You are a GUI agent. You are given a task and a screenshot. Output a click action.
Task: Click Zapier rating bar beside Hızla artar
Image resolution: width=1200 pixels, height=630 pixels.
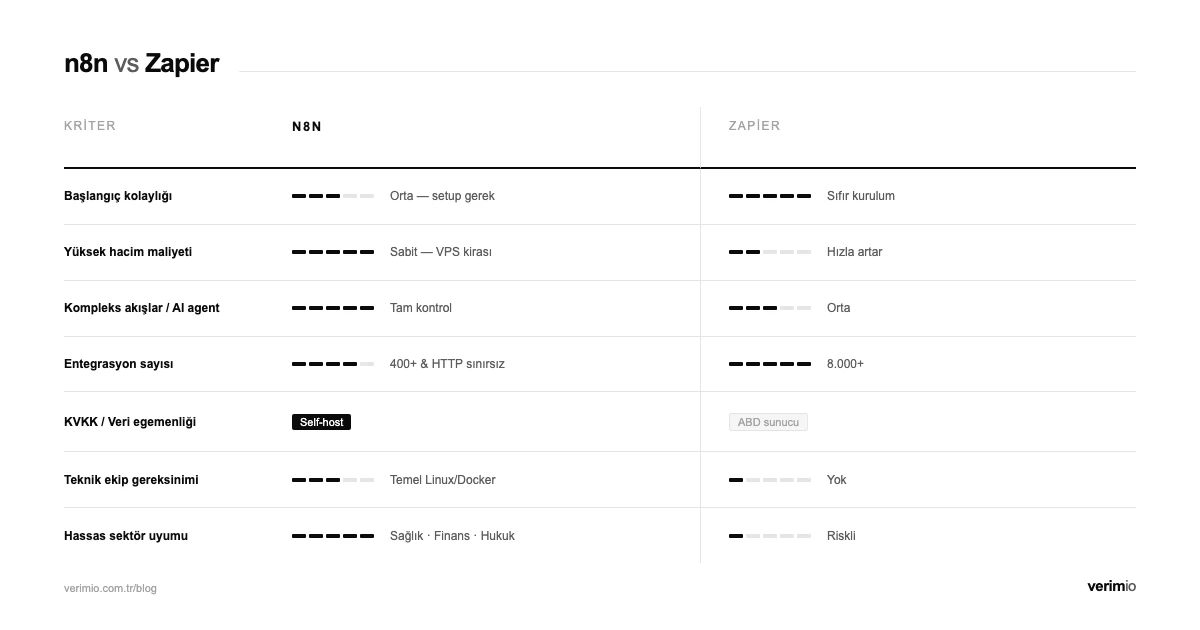pos(770,252)
